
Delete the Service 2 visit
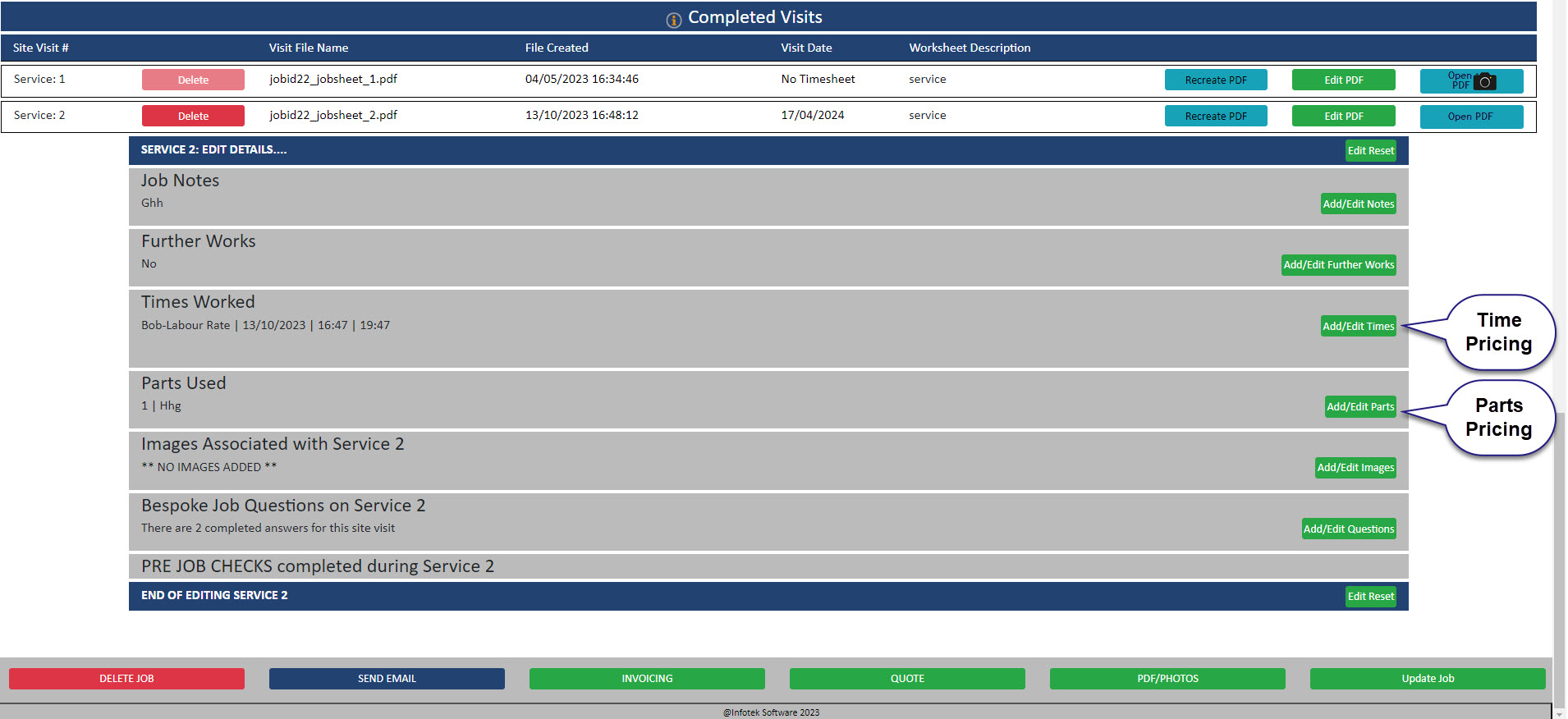(193, 116)
